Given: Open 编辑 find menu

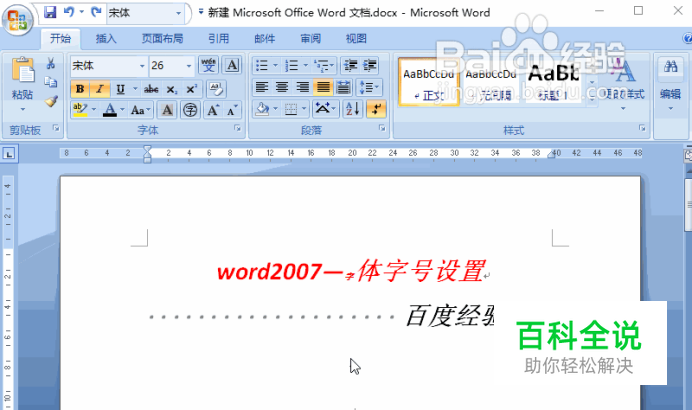Looking at the screenshot, I should [x=670, y=84].
